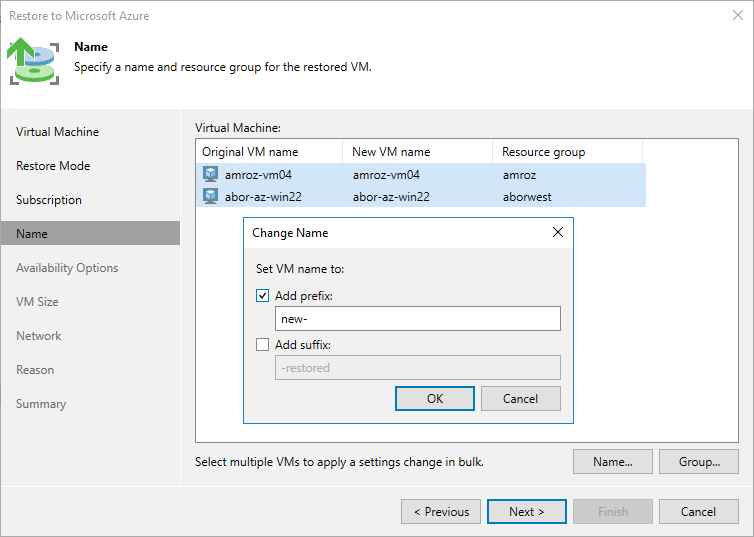Uncheck the Add prefix checkbox
The image size is (754, 537).
263,295
